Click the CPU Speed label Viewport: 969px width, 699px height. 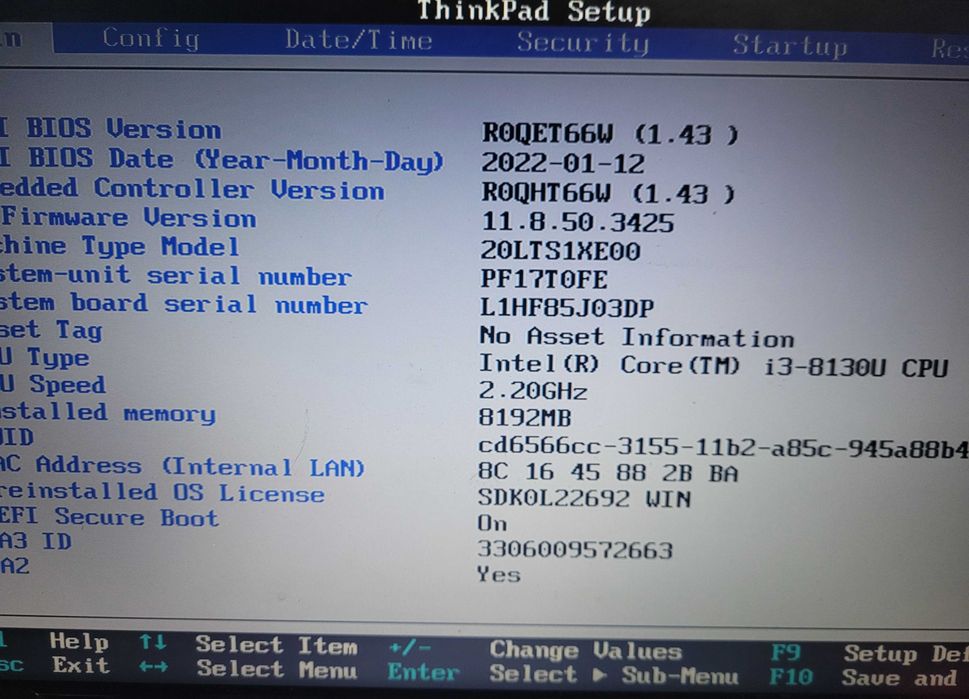[x=53, y=384]
